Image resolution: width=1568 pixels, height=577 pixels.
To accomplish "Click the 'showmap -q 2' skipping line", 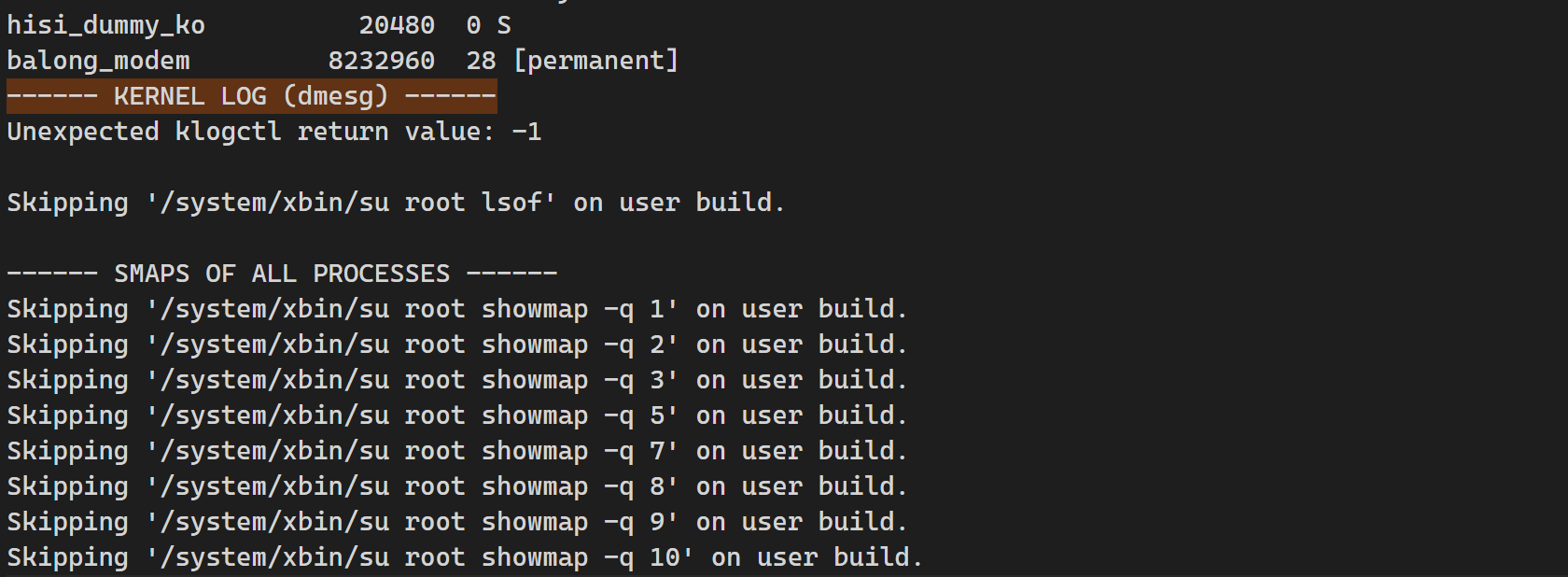I will 456,345.
